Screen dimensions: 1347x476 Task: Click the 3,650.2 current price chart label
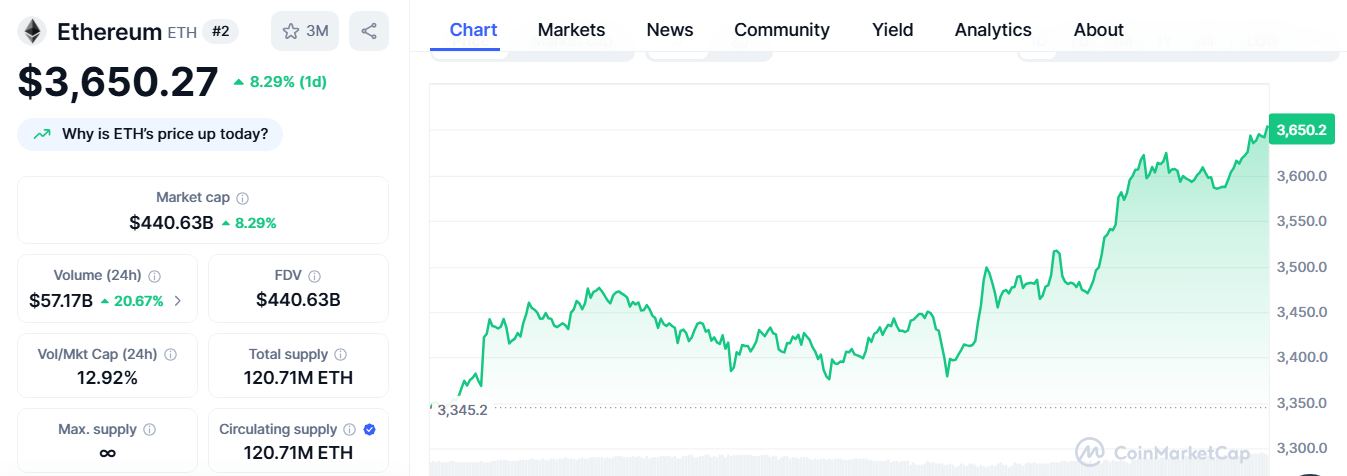point(1301,129)
